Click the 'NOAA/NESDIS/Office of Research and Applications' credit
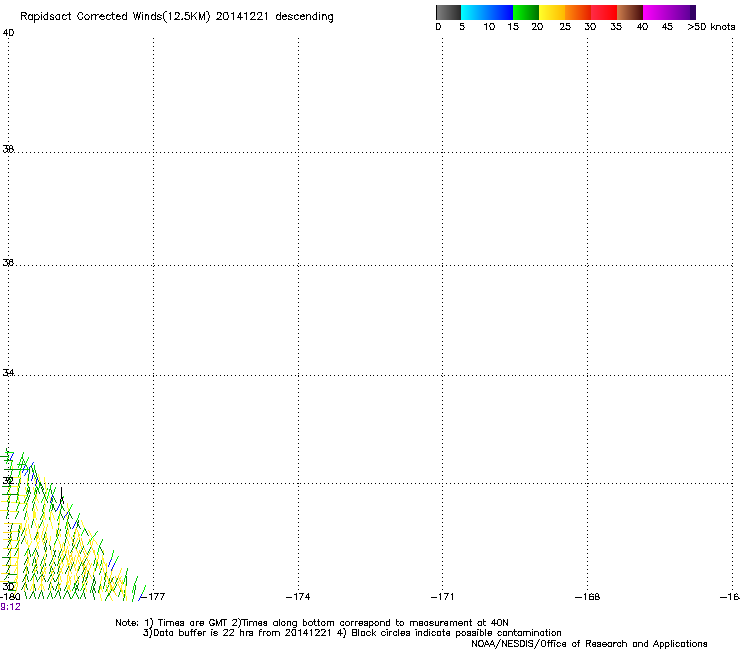Viewport: 740px width, 650px height. click(x=589, y=644)
